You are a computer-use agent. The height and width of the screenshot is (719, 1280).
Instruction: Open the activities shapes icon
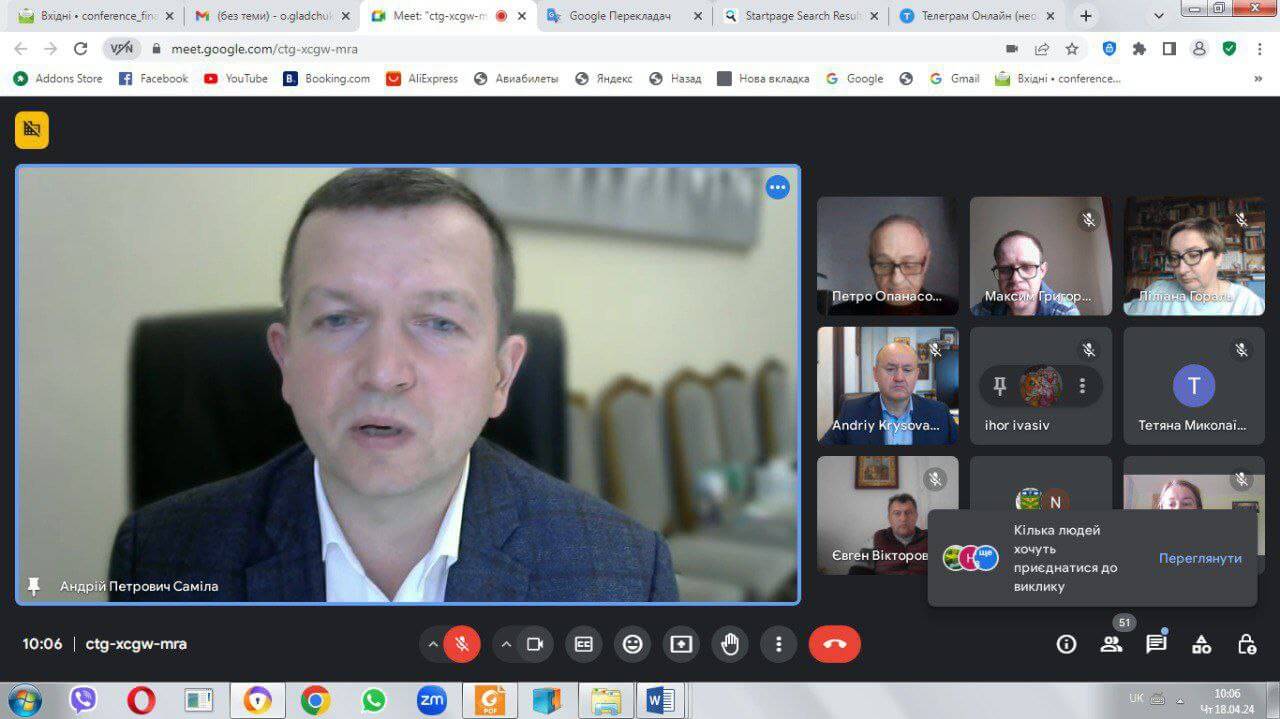(x=1201, y=644)
